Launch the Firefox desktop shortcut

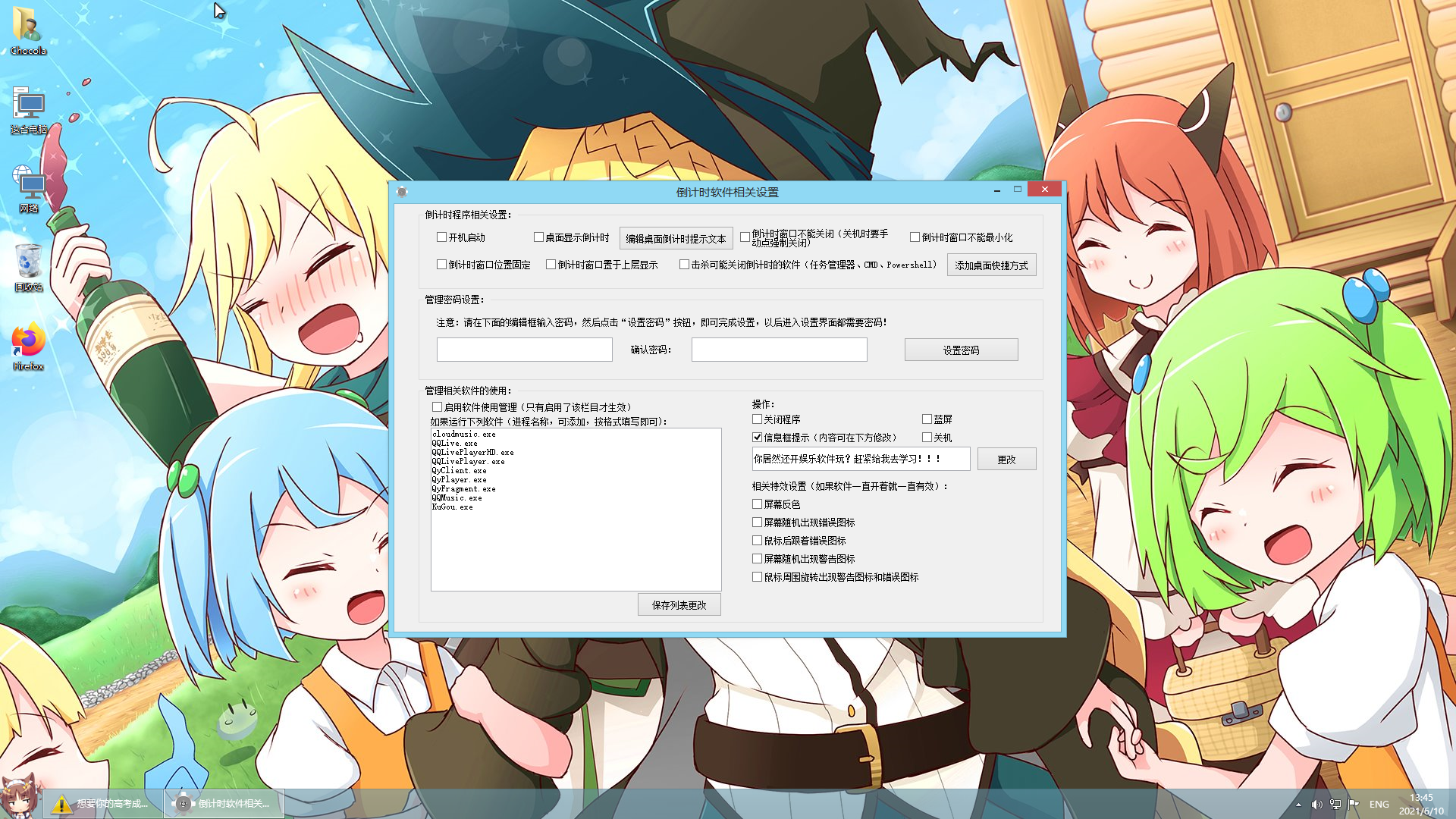coord(28,344)
